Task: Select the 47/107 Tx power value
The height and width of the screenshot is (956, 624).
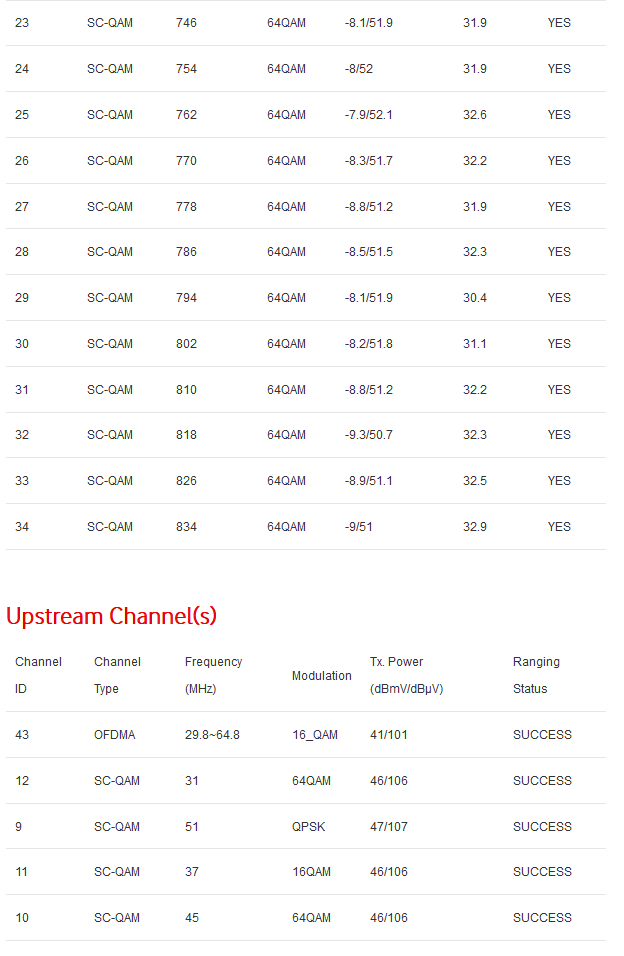Action: coord(389,827)
